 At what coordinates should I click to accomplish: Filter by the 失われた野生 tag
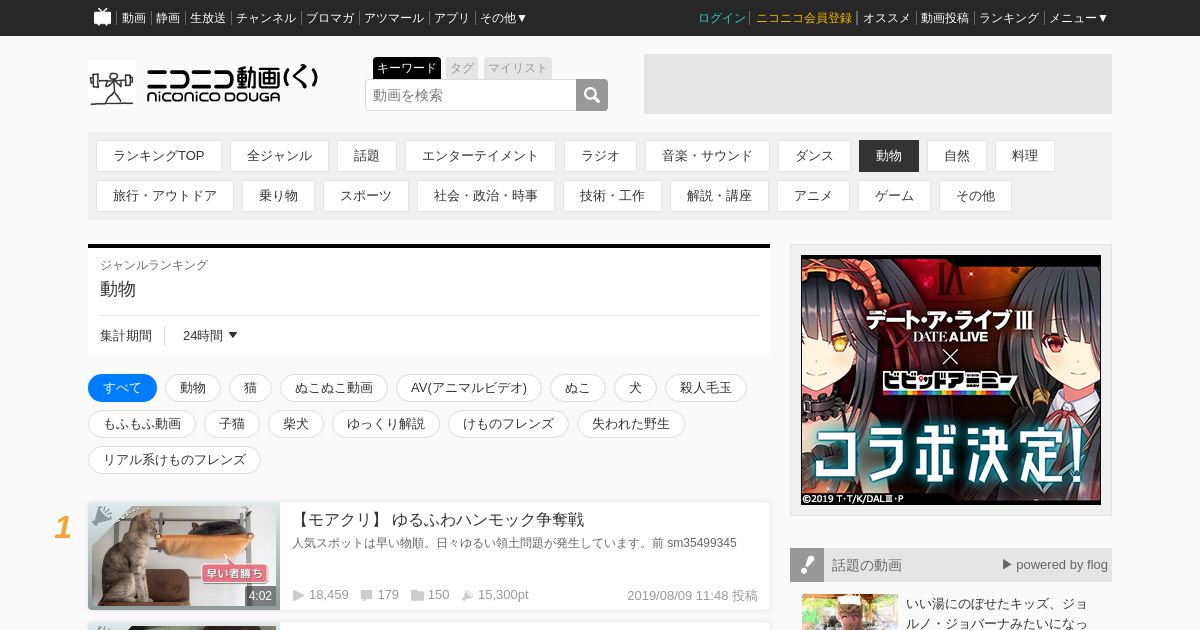coord(631,424)
